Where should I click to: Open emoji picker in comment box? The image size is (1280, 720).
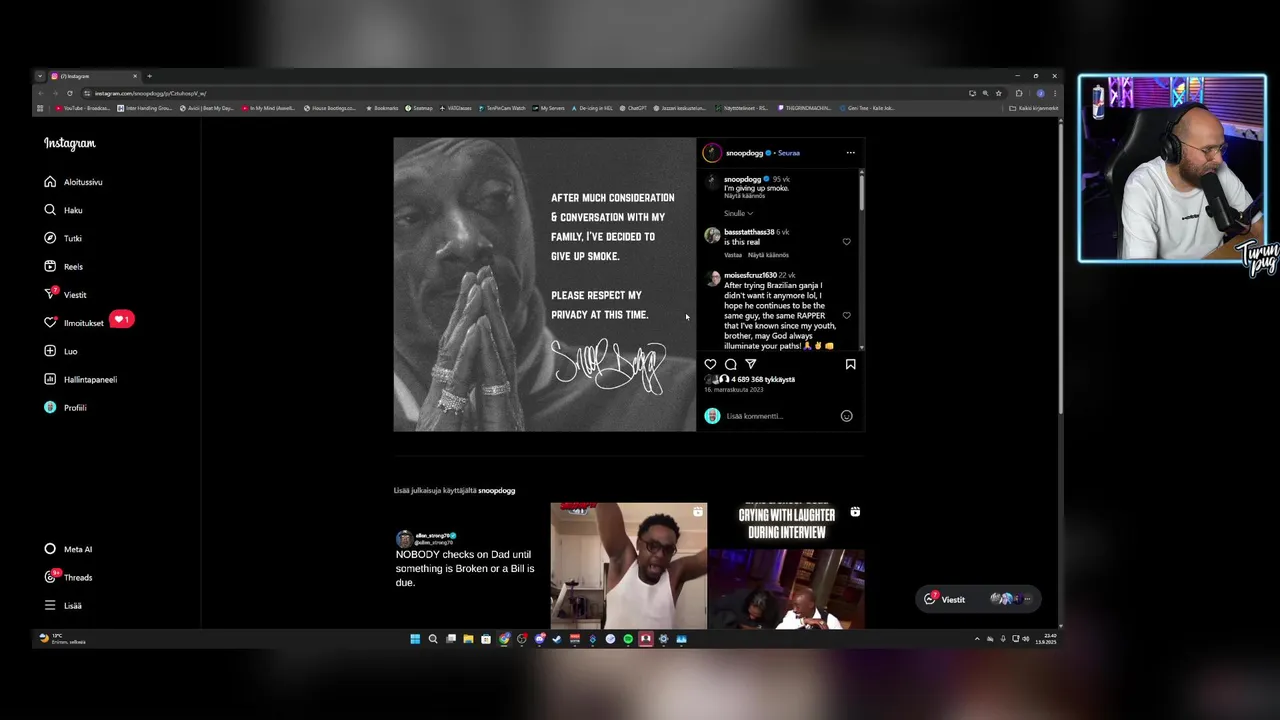pyautogui.click(x=846, y=416)
